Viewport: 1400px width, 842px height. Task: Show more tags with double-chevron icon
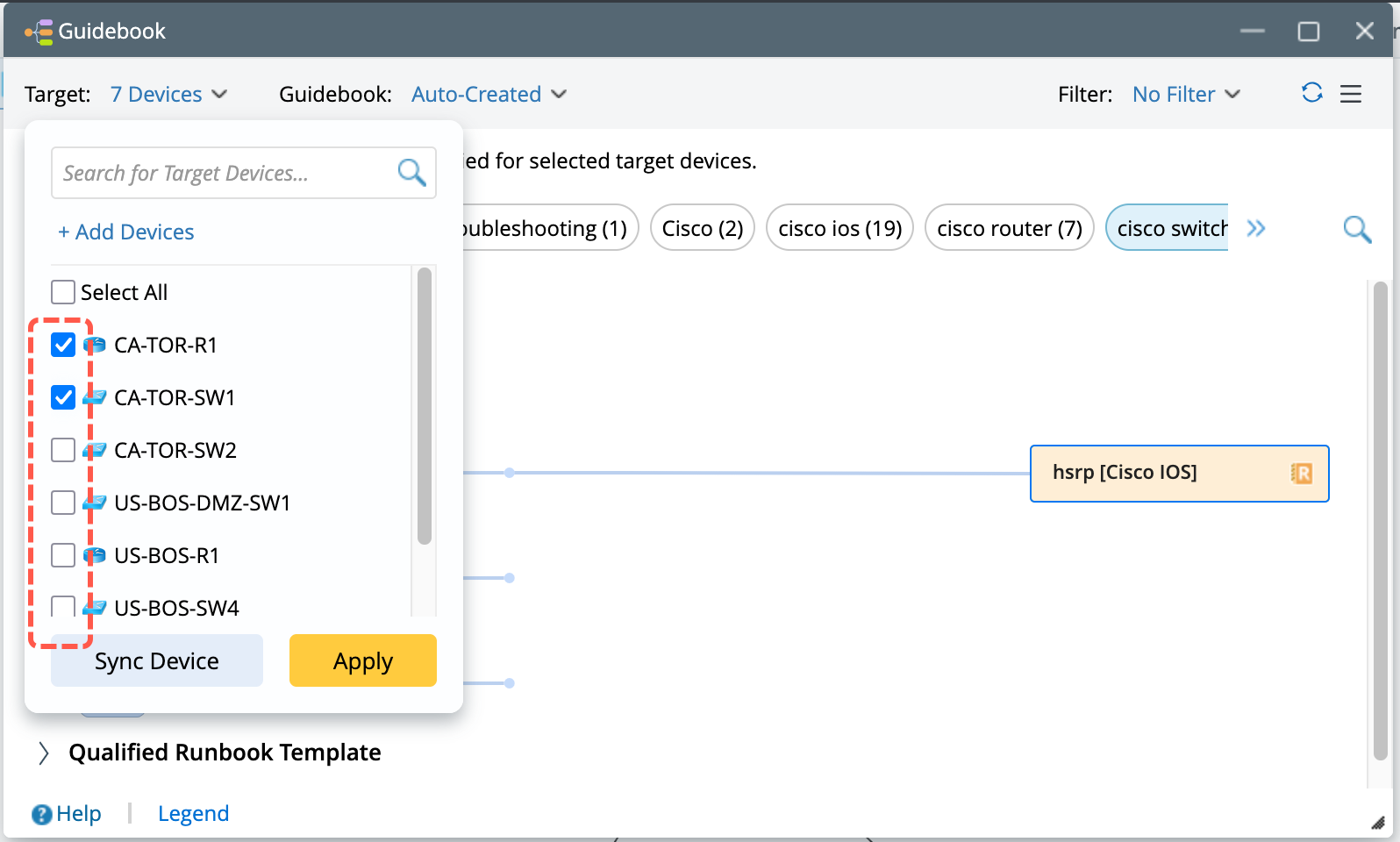pyautogui.click(x=1256, y=229)
